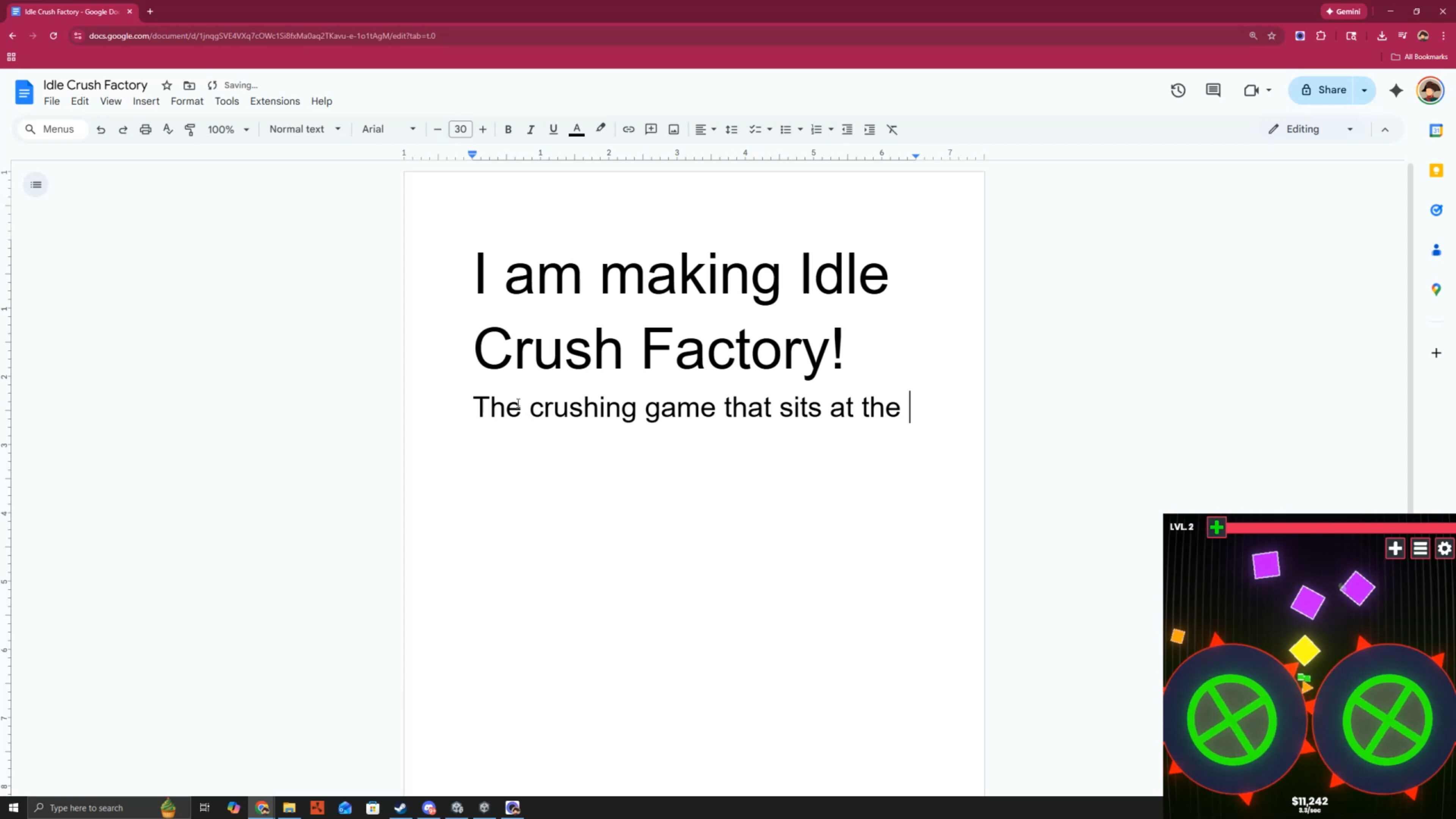This screenshot has width=1456, height=819.
Task: Toggle bold formatting
Action: pyautogui.click(x=508, y=129)
